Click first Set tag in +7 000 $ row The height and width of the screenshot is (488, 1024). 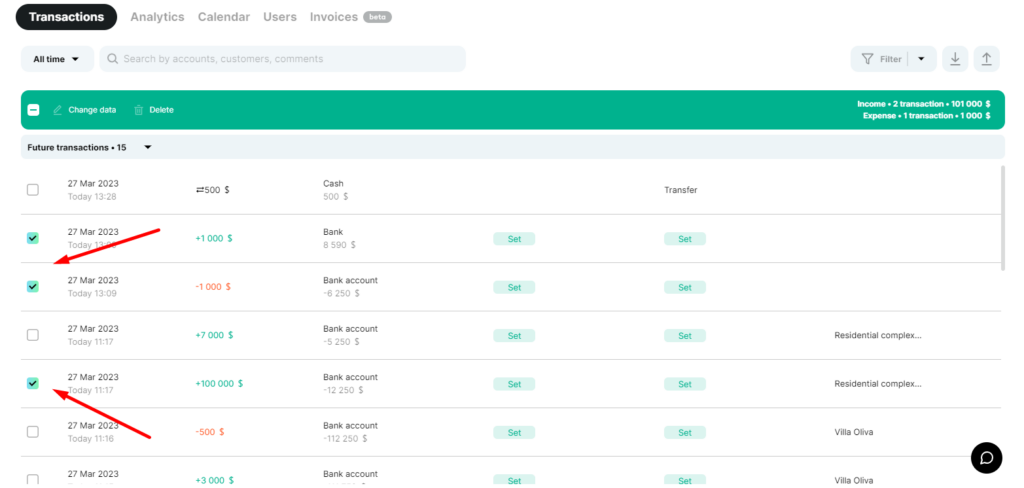coord(514,336)
